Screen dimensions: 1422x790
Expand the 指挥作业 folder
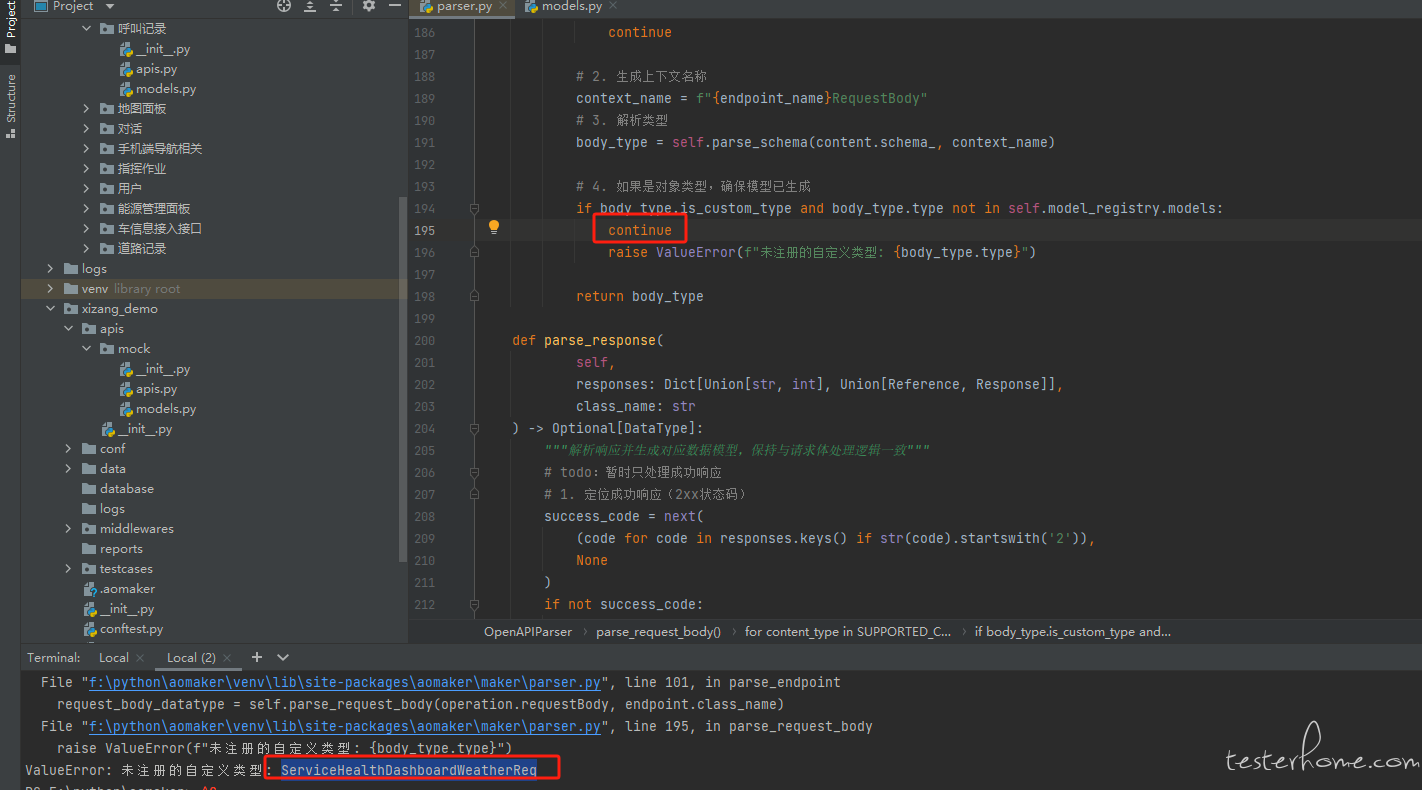87,169
